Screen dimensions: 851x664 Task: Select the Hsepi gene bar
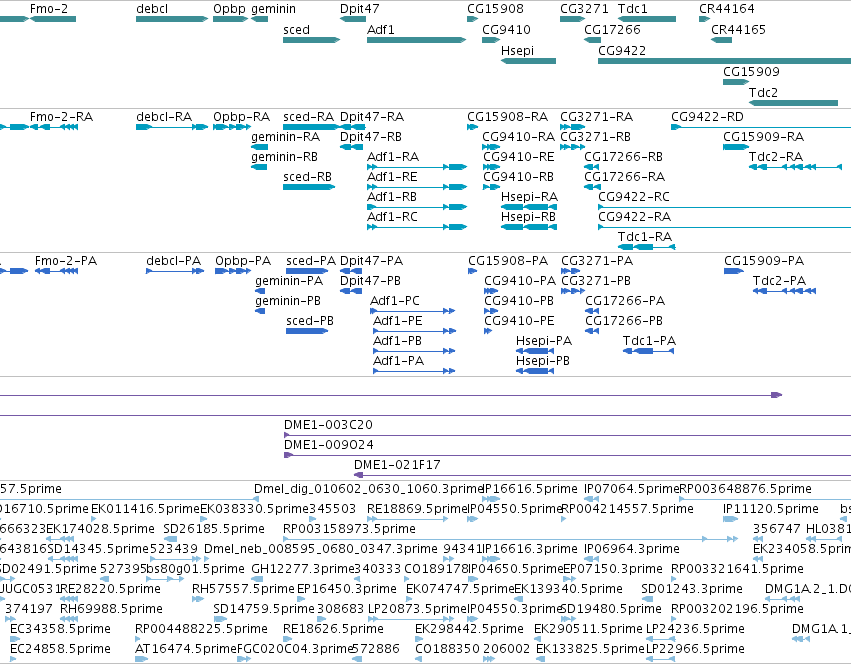pyautogui.click(x=528, y=61)
